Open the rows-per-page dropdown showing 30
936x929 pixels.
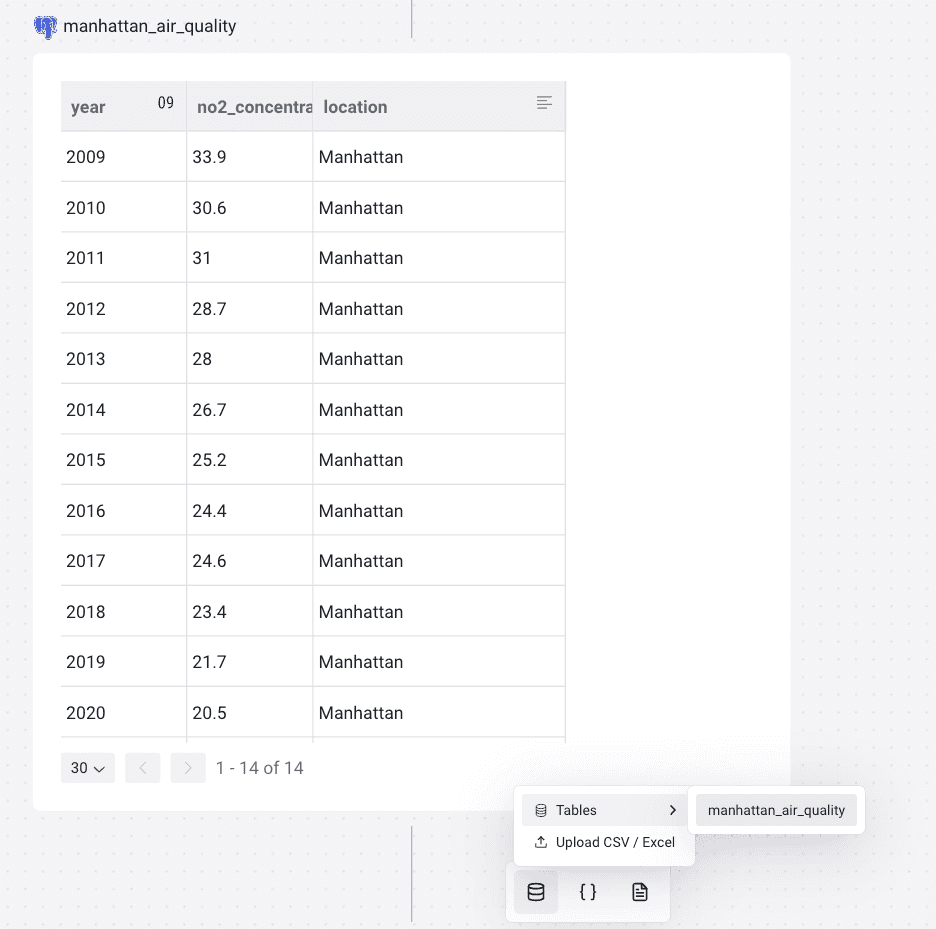pyautogui.click(x=88, y=768)
